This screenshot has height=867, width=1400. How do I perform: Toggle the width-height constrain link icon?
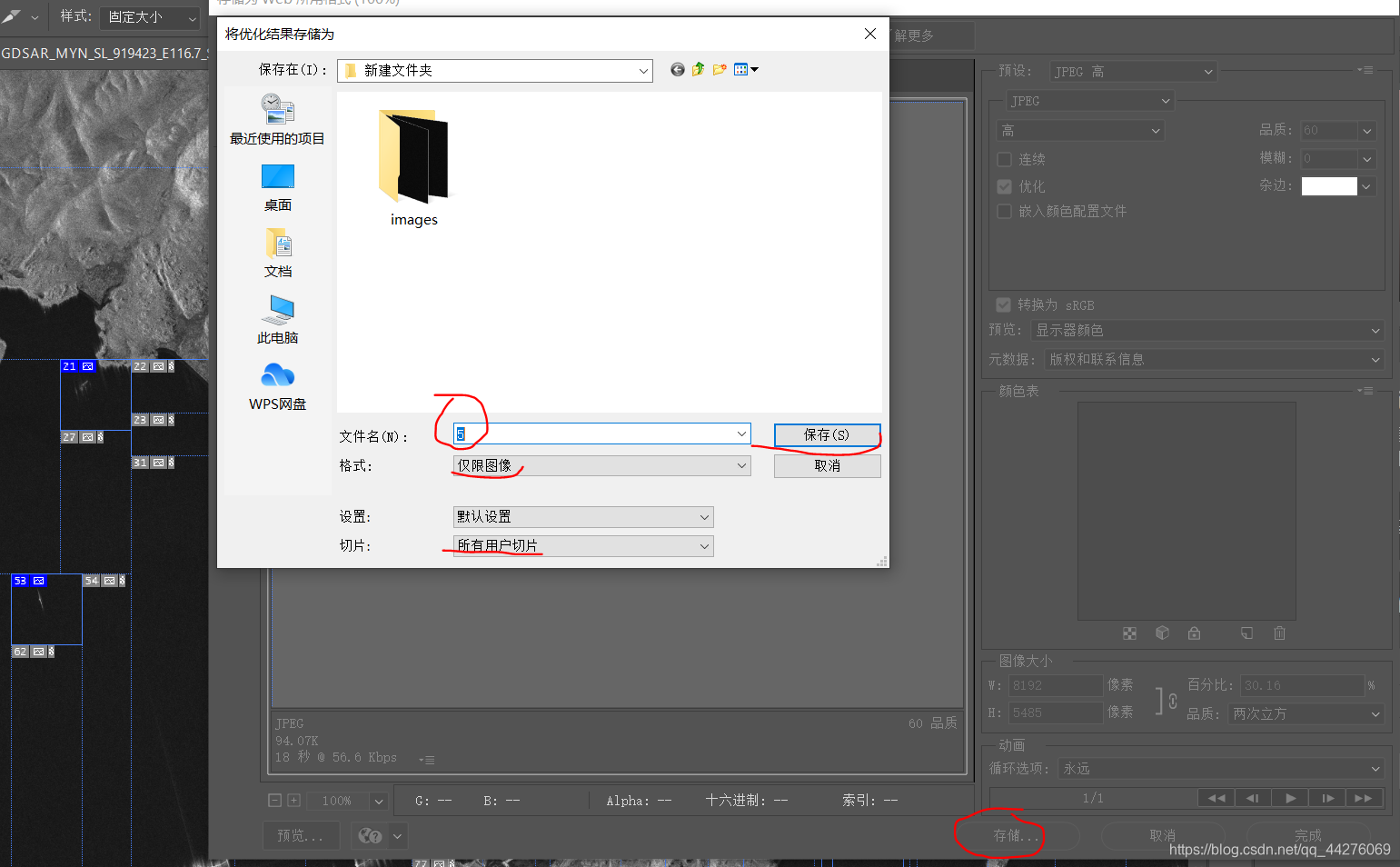point(1173,701)
